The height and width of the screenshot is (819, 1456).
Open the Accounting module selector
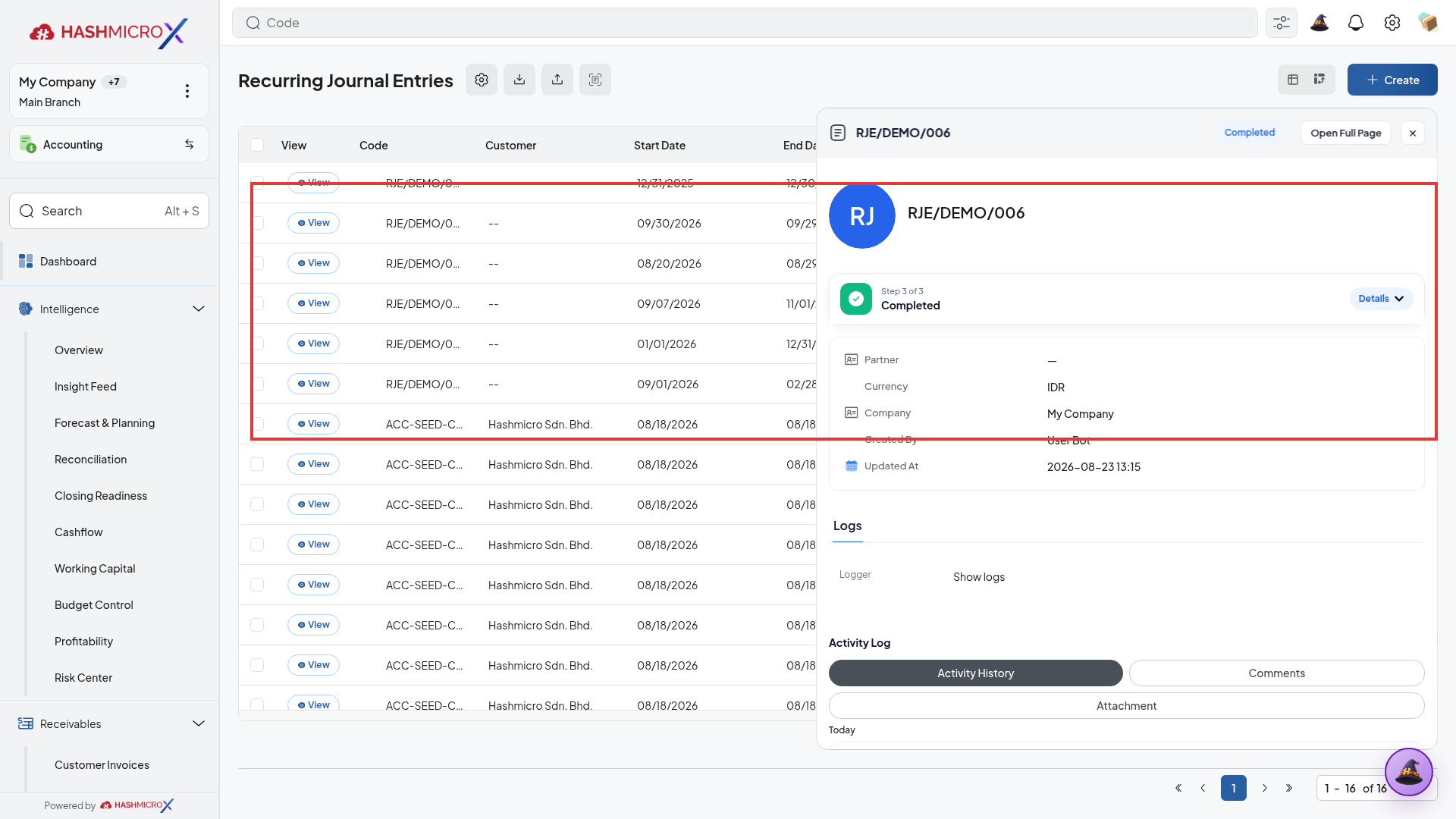pyautogui.click(x=109, y=144)
